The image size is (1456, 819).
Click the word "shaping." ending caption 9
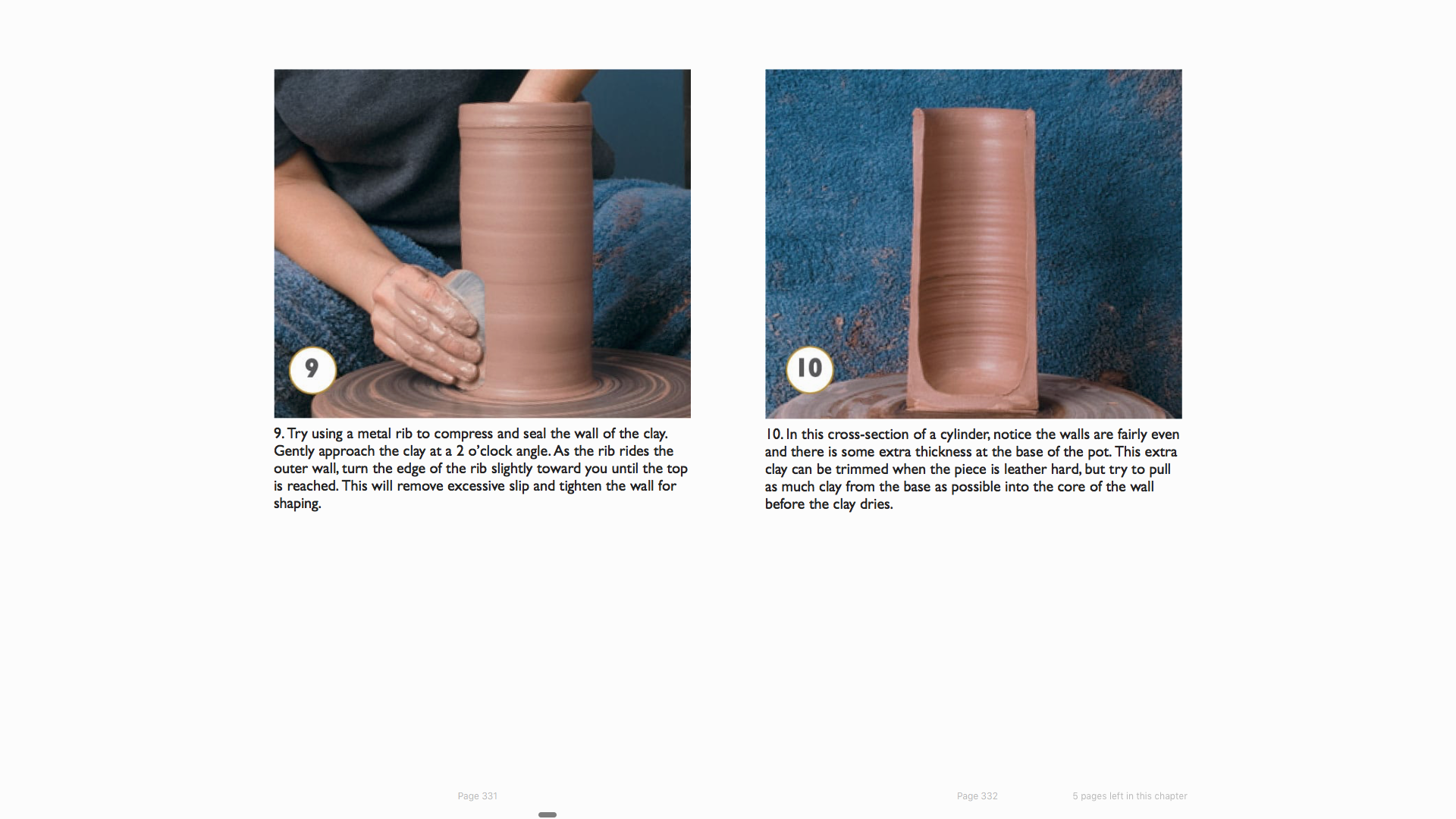297,504
